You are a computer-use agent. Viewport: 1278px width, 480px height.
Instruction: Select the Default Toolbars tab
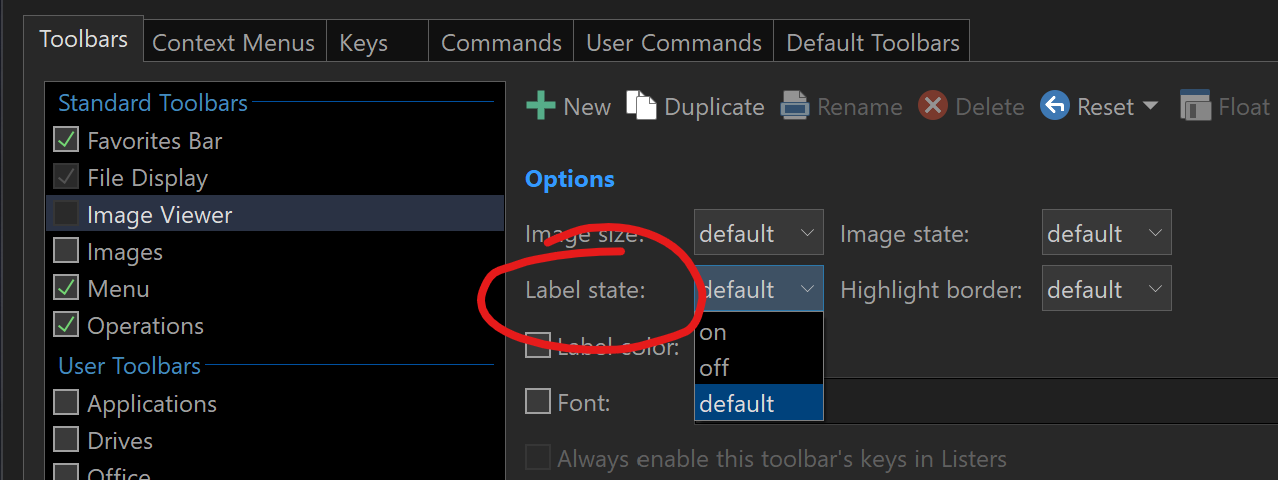click(872, 43)
